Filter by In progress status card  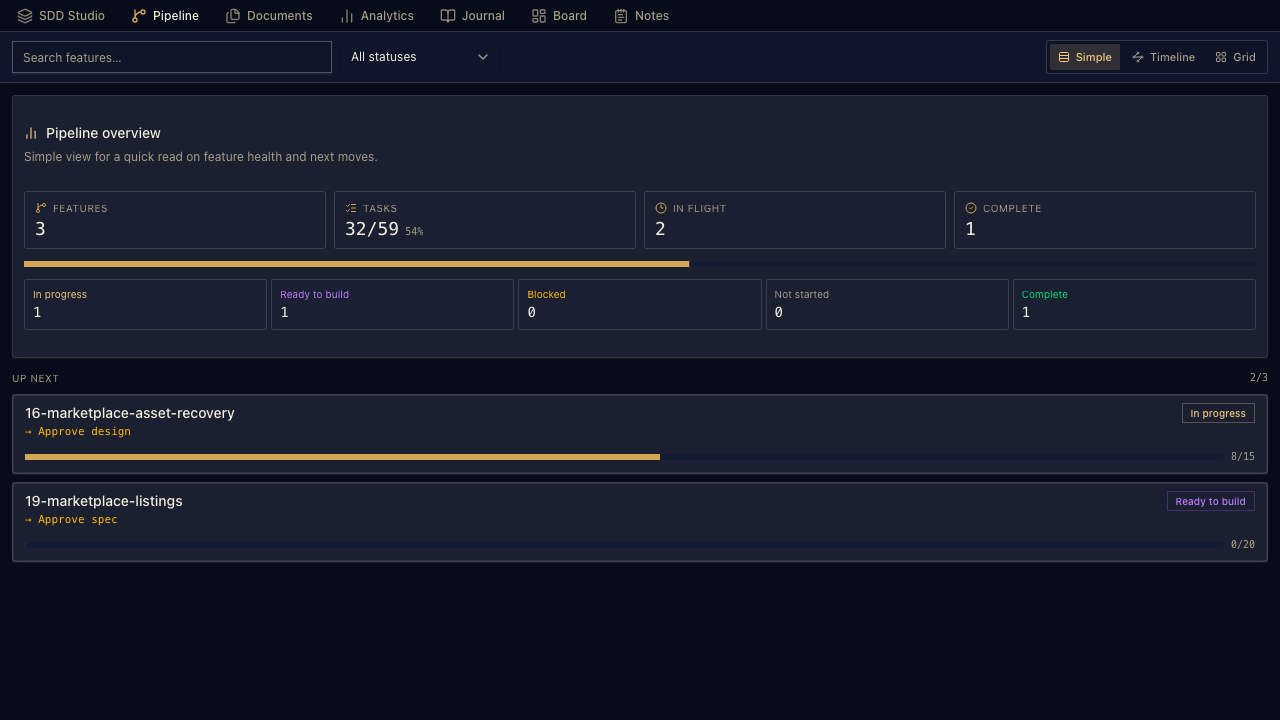click(x=145, y=304)
